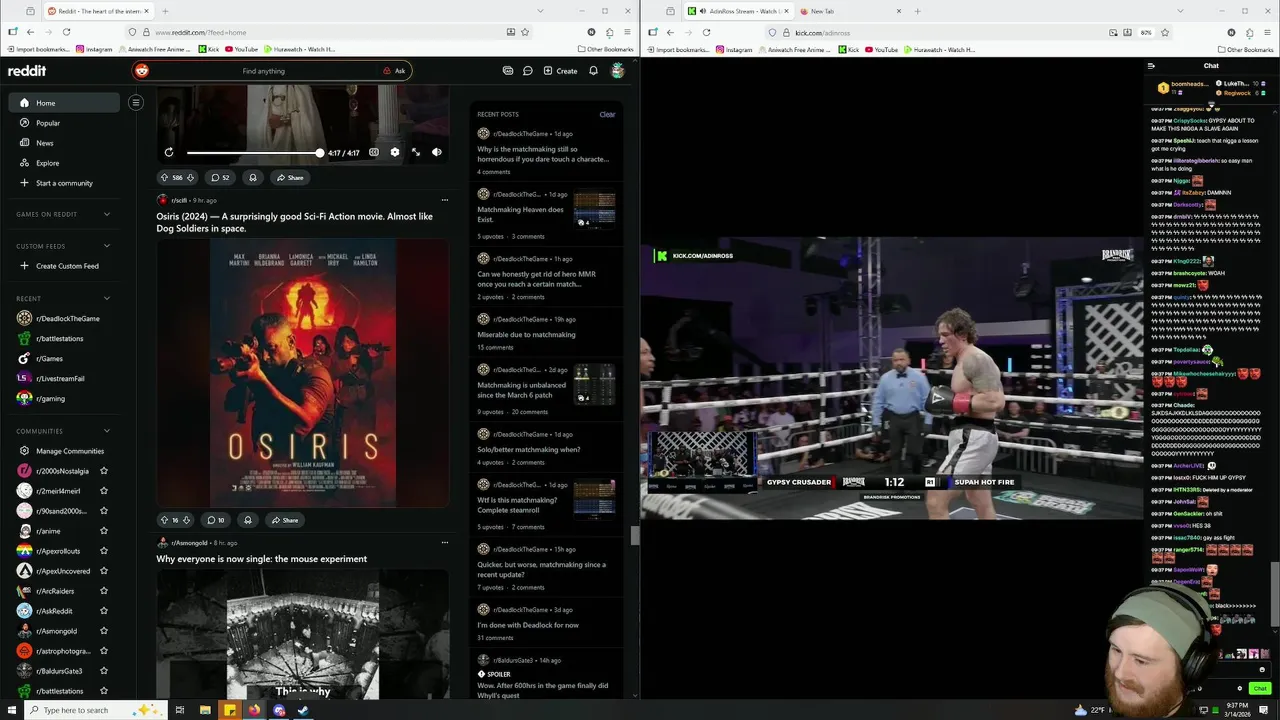Click the 87% zoom indicator in the Kick address bar
1280x720 pixels.
(1146, 32)
